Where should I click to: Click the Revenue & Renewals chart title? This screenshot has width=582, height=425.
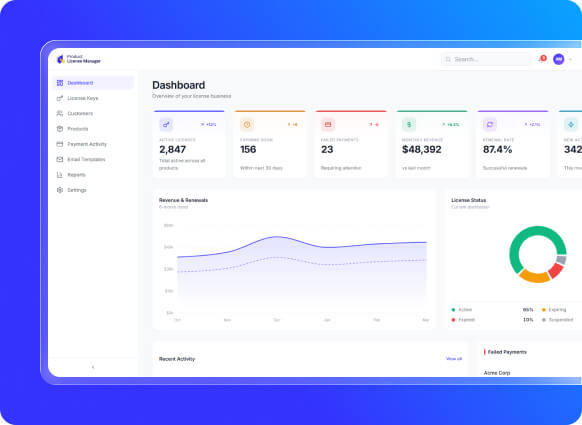pyautogui.click(x=183, y=200)
